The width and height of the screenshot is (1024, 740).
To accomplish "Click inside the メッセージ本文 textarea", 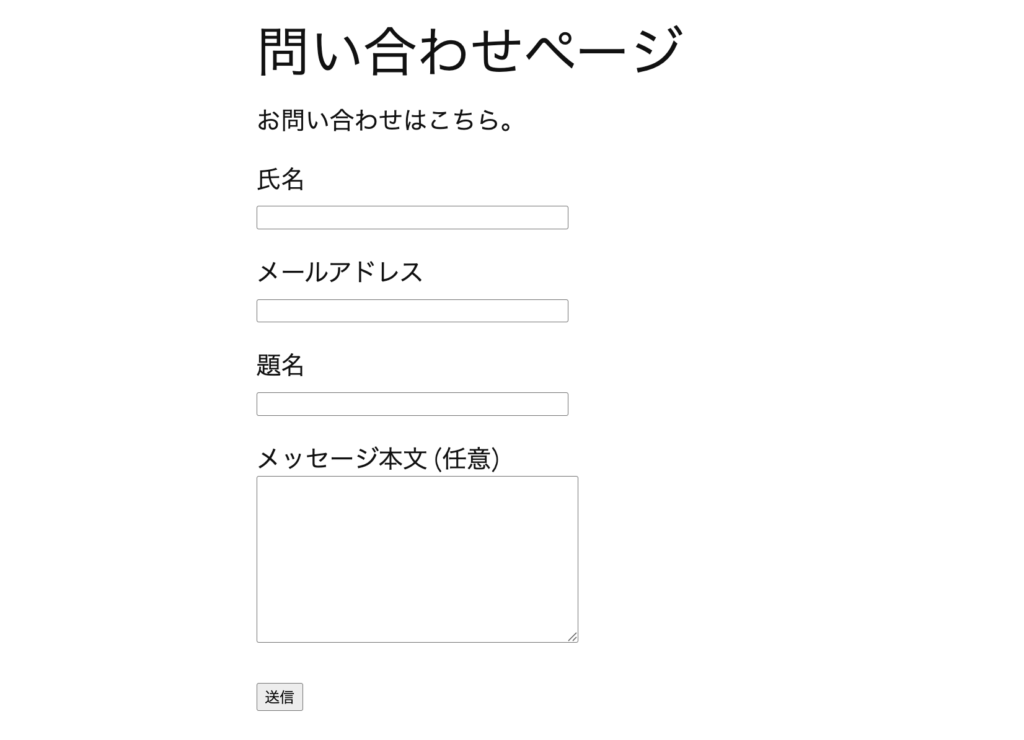I will pos(417,559).
